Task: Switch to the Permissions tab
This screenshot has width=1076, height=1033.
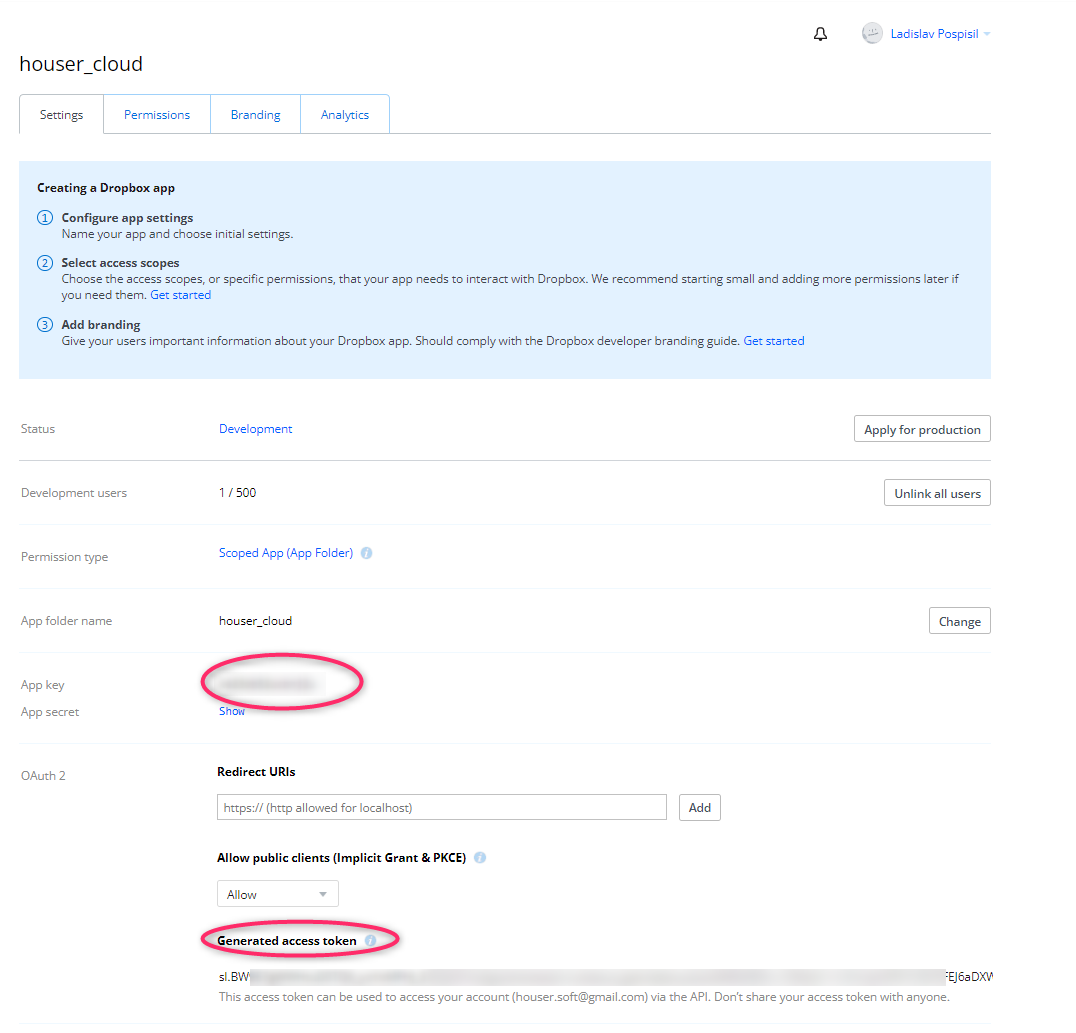Action: coord(157,115)
